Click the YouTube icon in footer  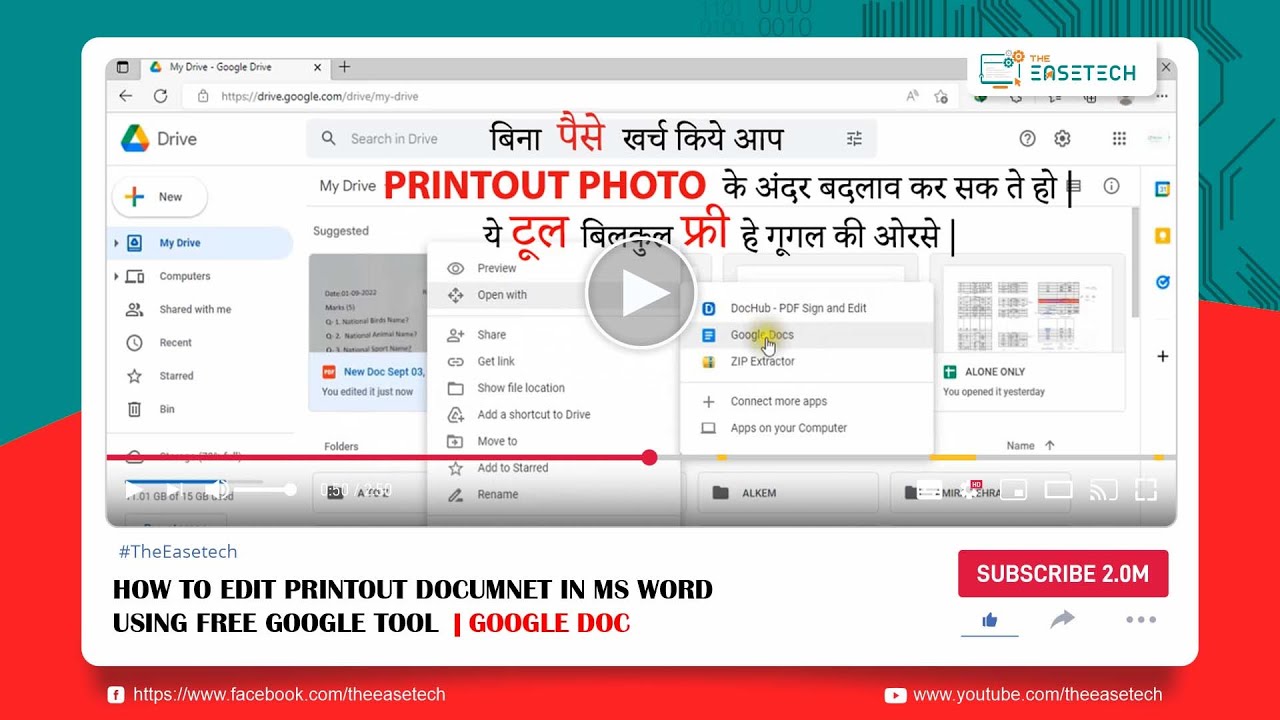pyautogui.click(x=895, y=695)
